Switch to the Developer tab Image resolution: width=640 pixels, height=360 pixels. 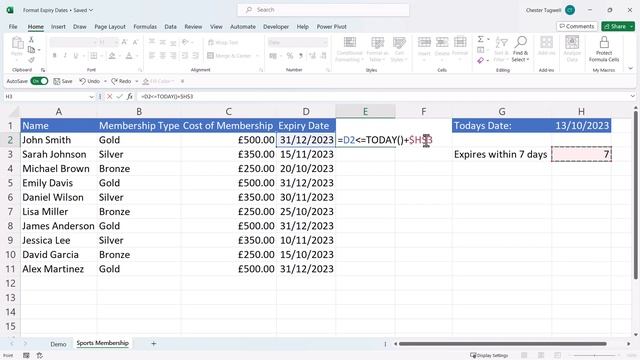coord(276,27)
